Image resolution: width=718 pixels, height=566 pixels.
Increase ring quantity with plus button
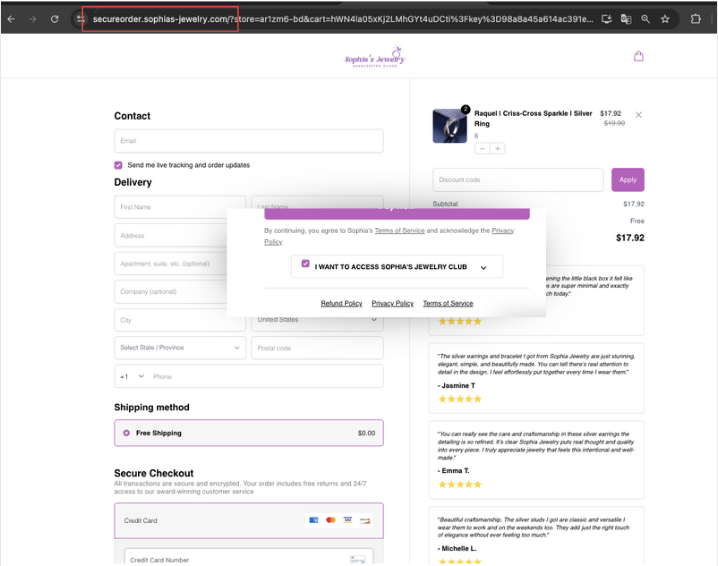pos(497,148)
